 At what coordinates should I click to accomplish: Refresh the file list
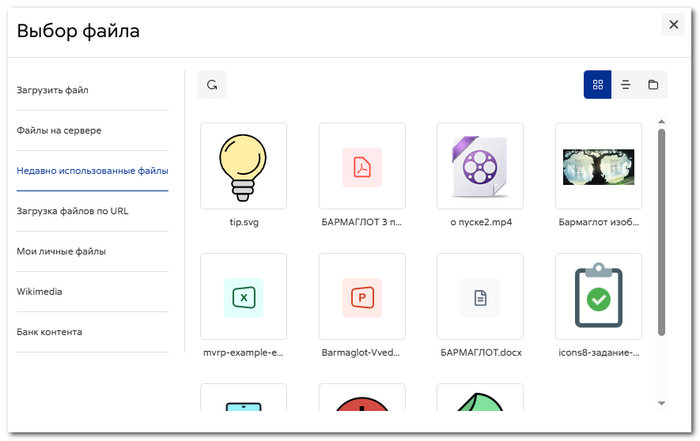click(212, 84)
